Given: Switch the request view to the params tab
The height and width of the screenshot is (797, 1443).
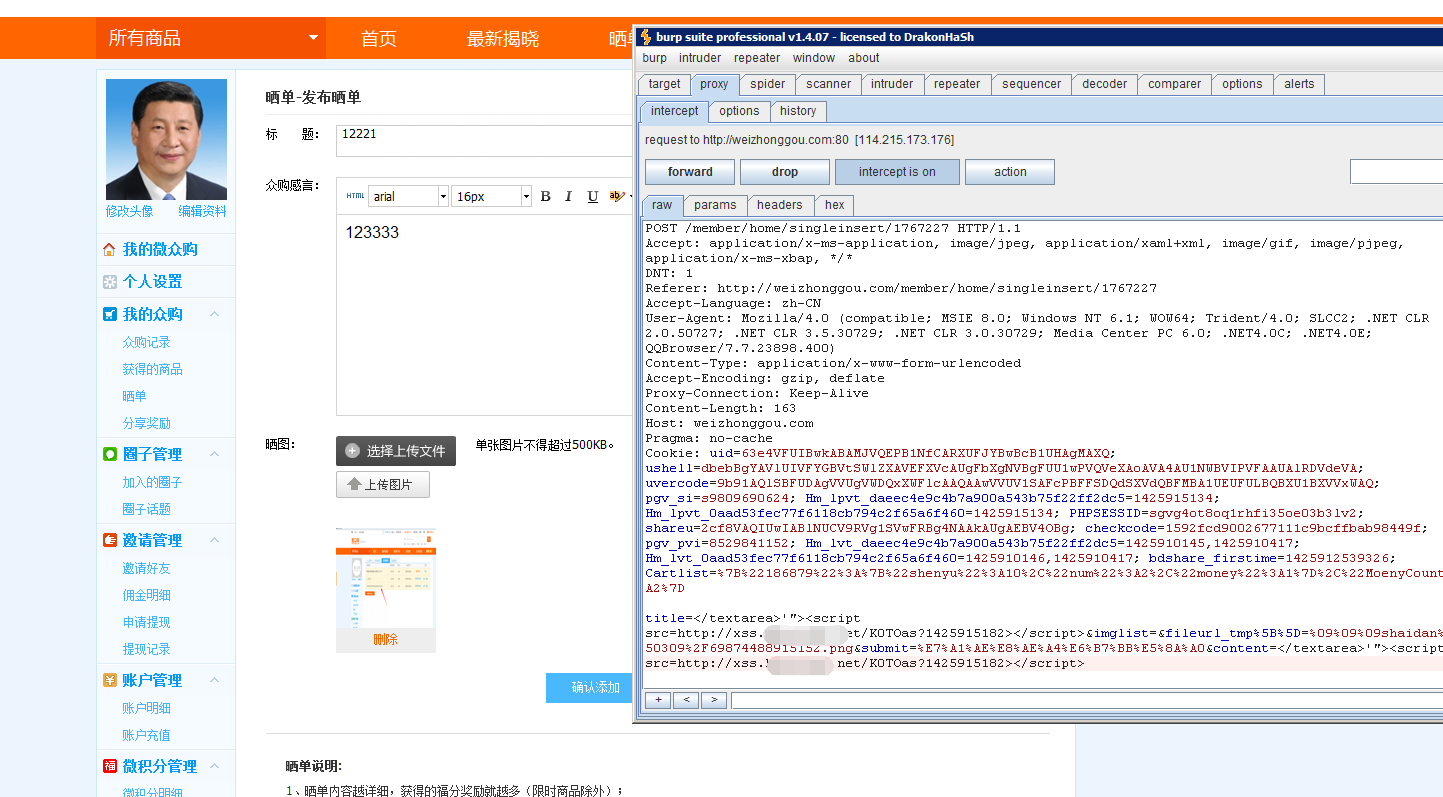Looking at the screenshot, I should click(x=715, y=205).
